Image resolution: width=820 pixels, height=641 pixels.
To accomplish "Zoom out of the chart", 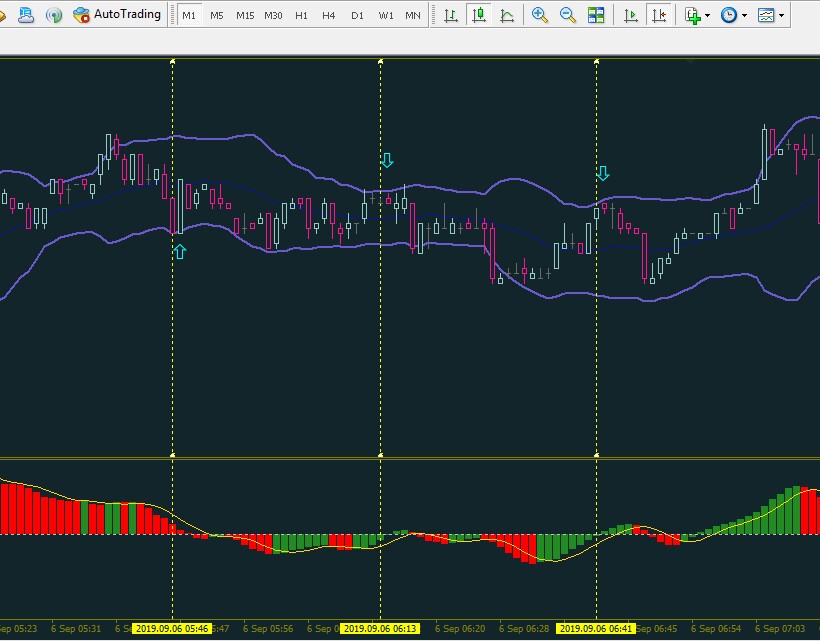I will 568,15.
